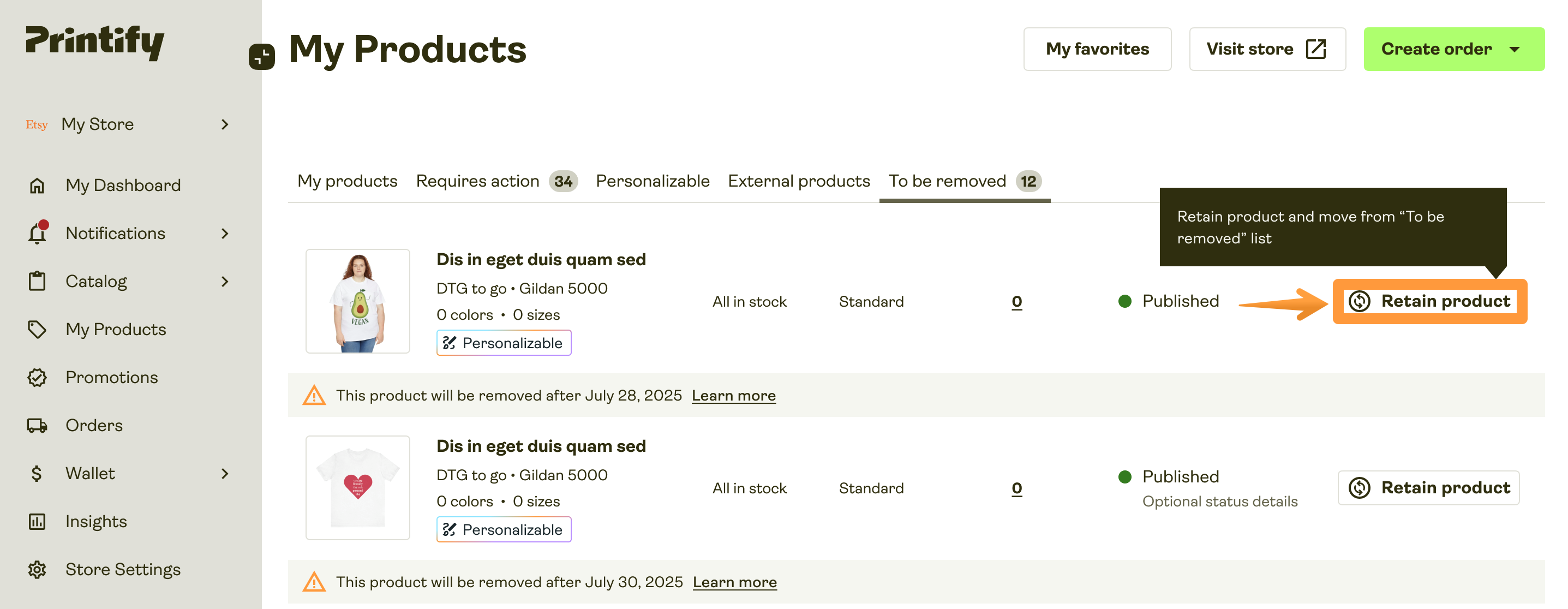Click the Printify logo
The image size is (1568, 609).
pos(94,43)
